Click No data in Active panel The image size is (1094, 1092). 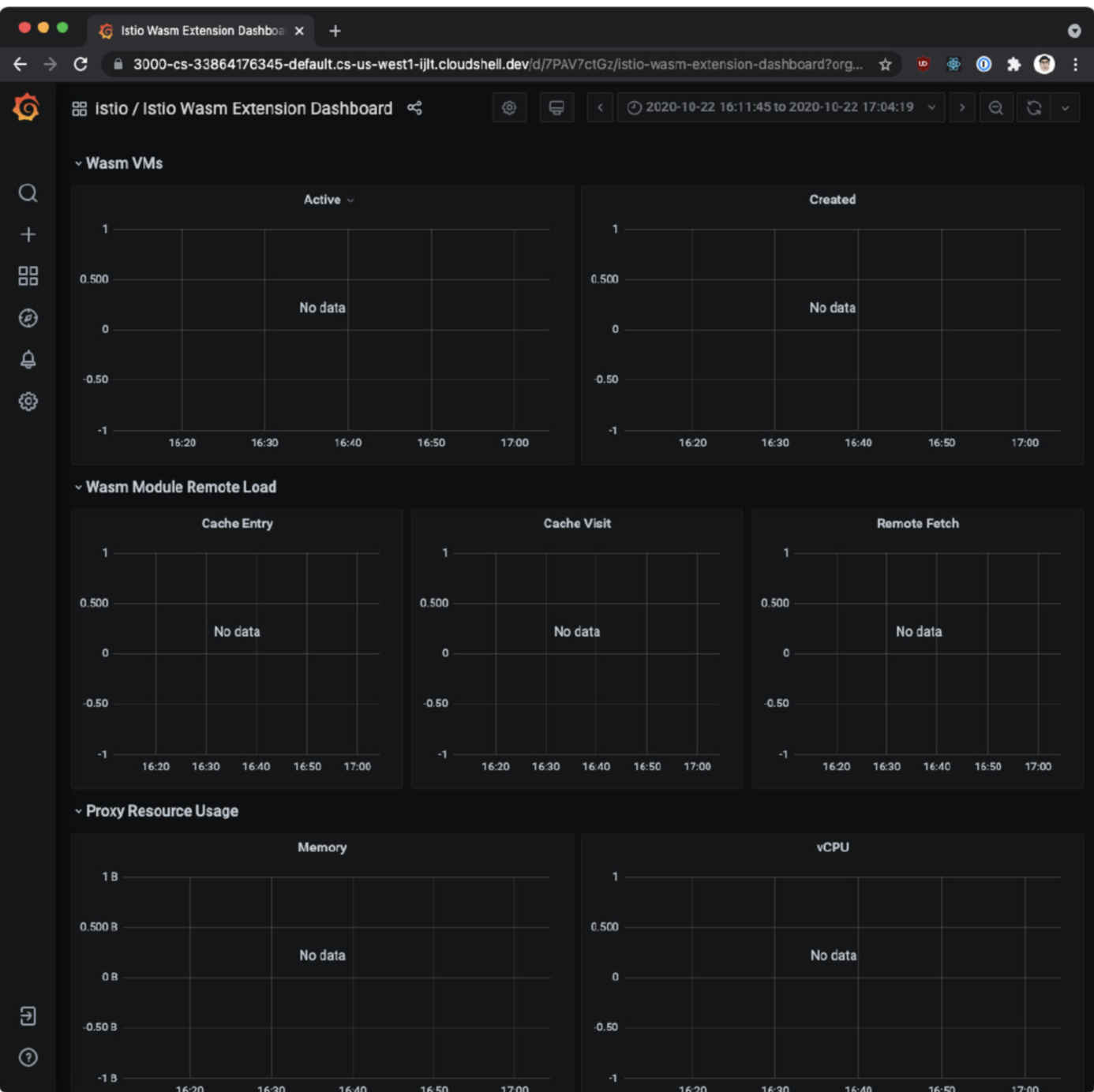[x=322, y=308]
